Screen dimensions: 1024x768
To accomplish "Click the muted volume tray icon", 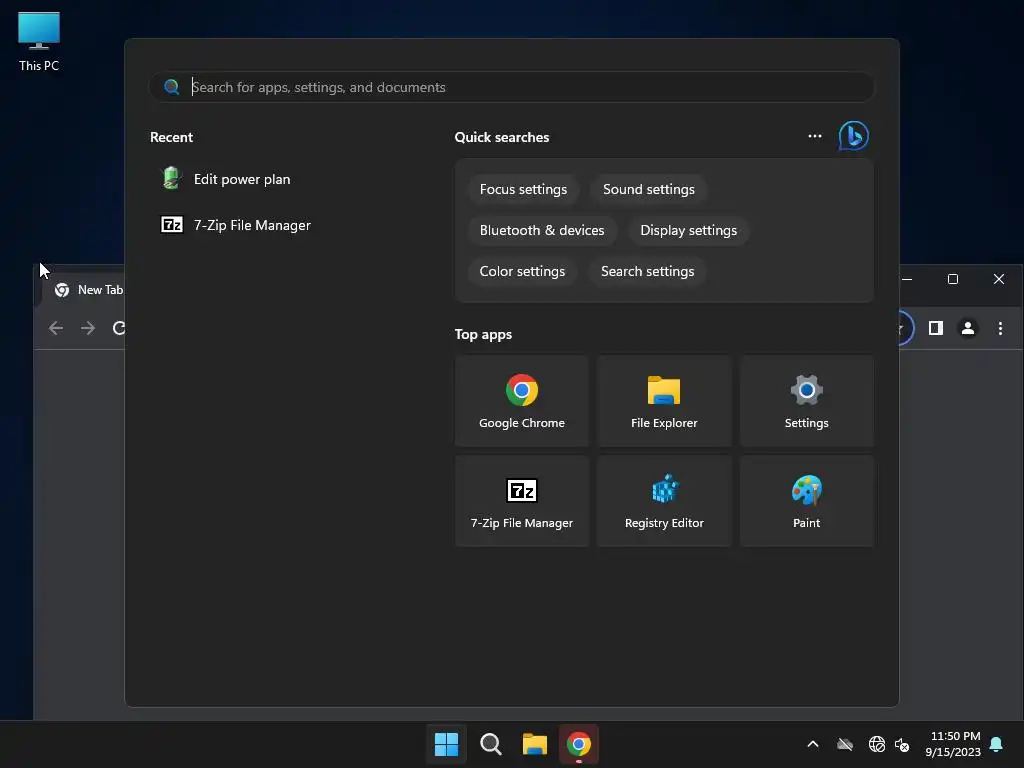I will [x=903, y=744].
